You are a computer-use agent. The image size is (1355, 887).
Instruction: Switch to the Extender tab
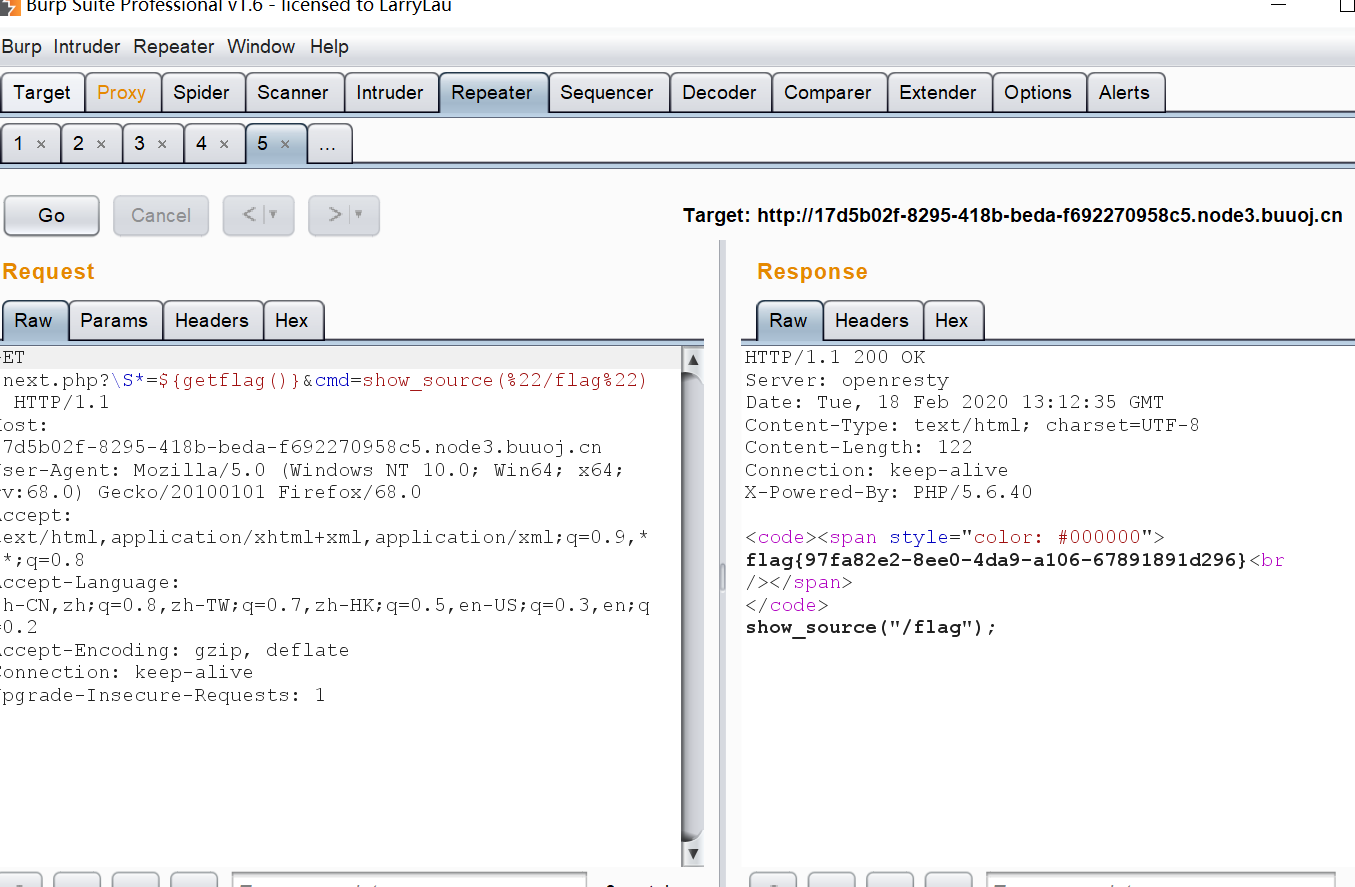pos(938,93)
